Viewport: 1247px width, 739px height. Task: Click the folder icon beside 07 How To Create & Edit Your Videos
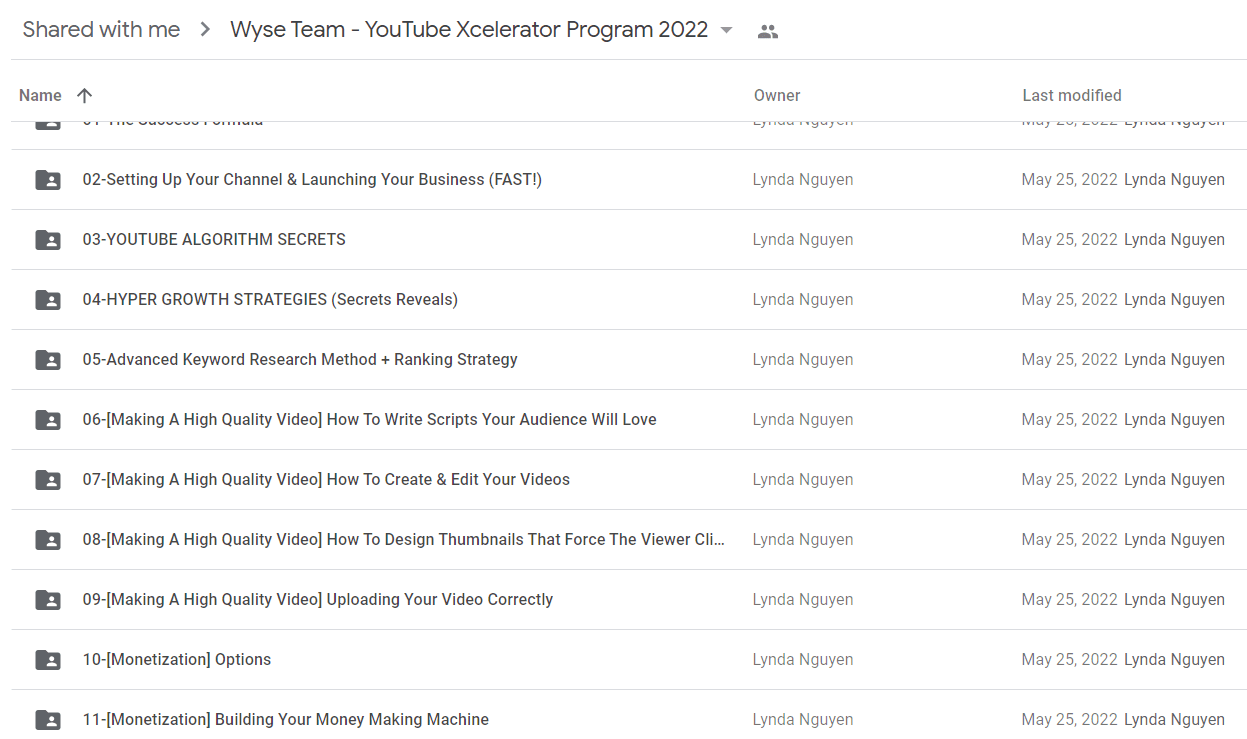[x=47, y=480]
